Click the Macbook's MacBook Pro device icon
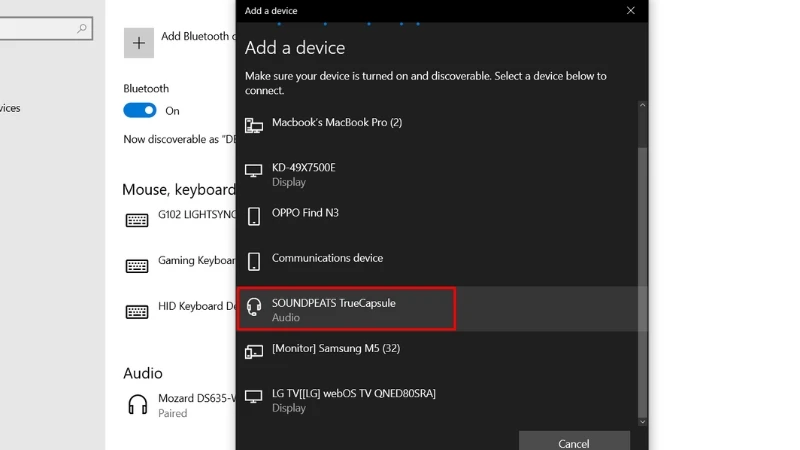800x450 pixels. [x=254, y=125]
